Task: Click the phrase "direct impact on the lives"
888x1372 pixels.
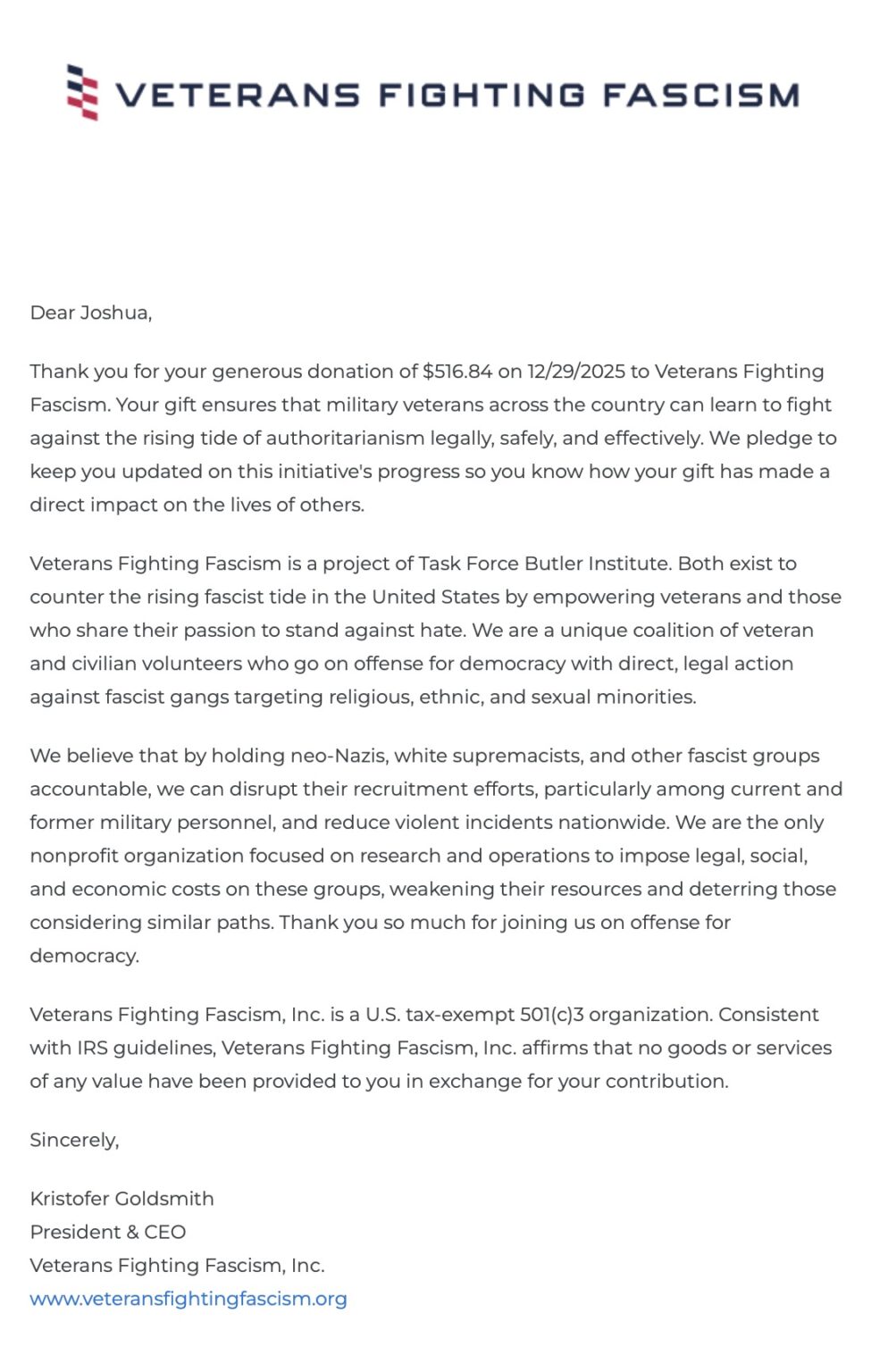Action: pyautogui.click(x=152, y=504)
